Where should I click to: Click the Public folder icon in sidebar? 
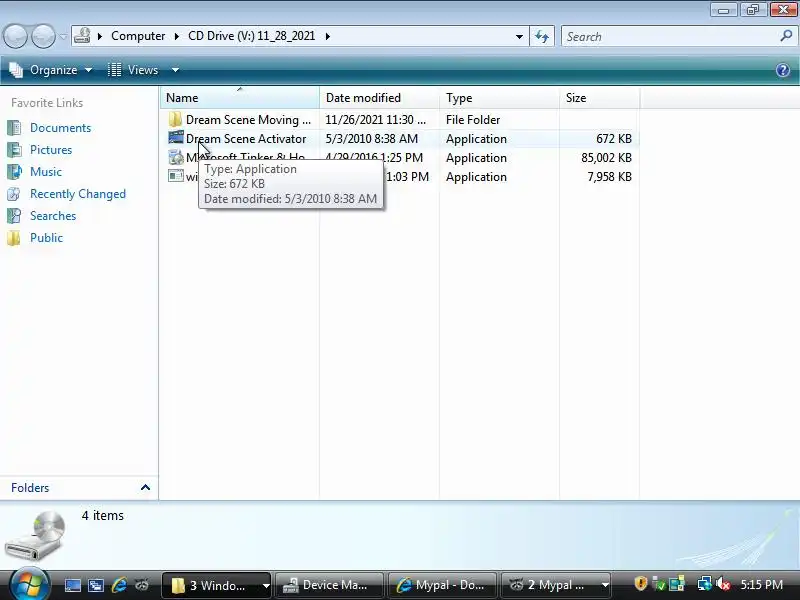pyautogui.click(x=14, y=238)
